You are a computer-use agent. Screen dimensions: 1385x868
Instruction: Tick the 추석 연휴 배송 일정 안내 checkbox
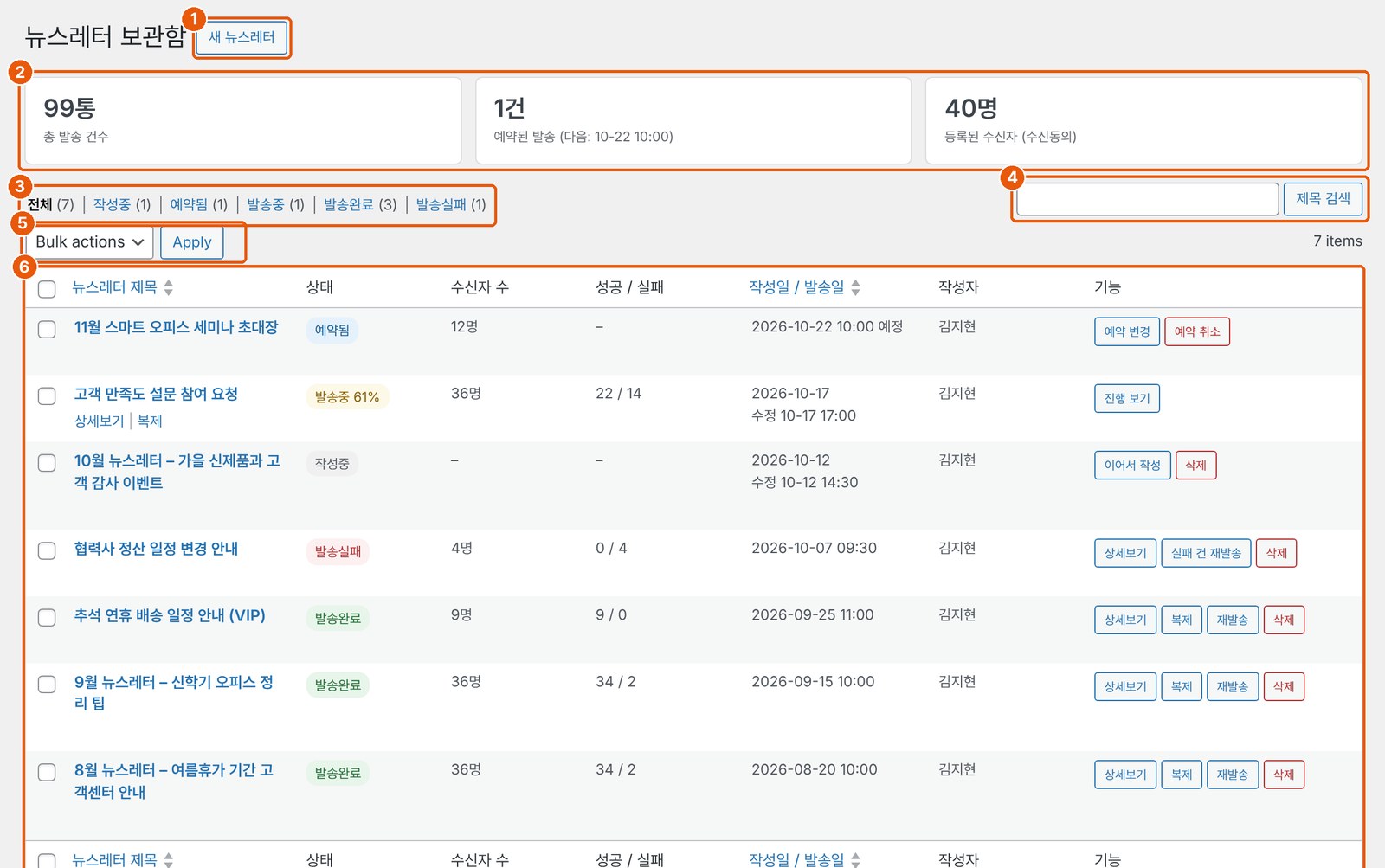47,618
